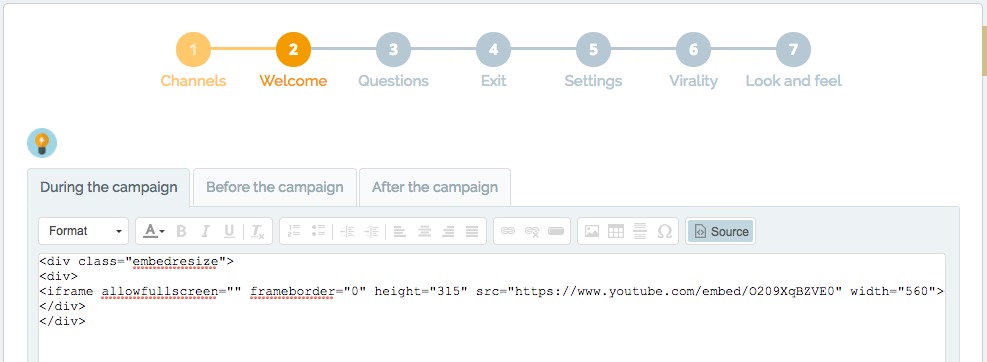Click the unlink icon

point(532,231)
